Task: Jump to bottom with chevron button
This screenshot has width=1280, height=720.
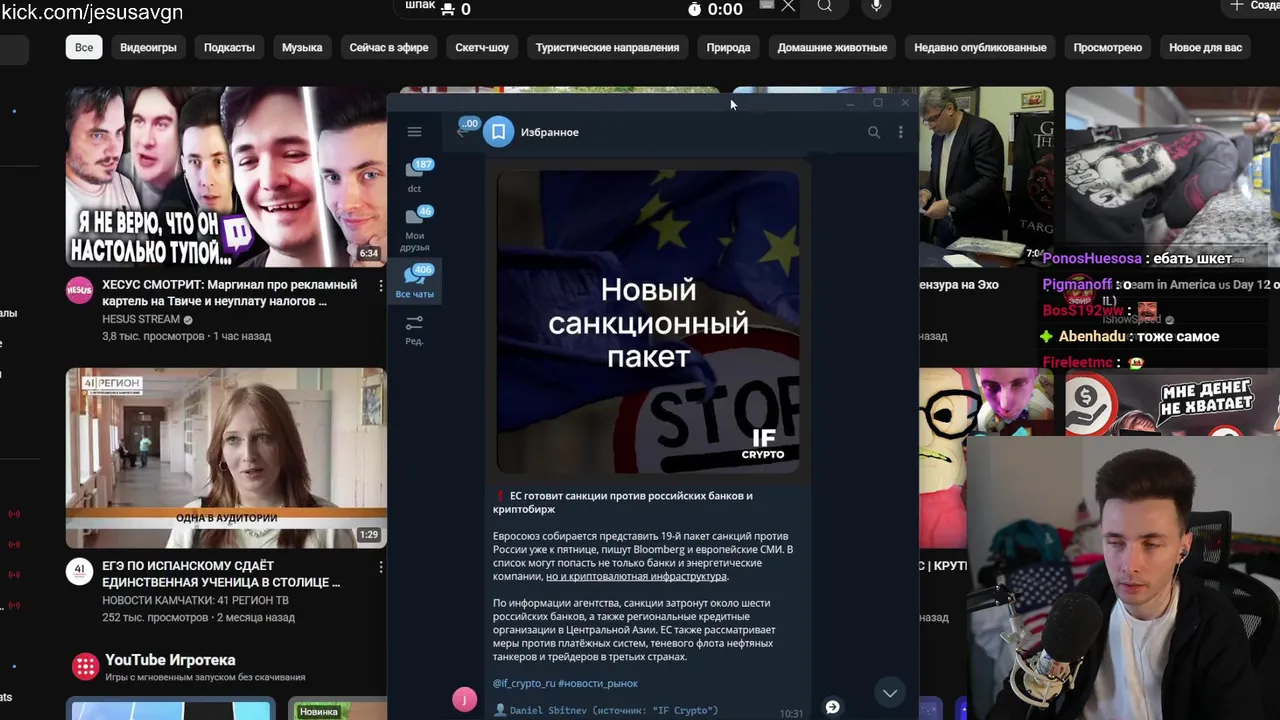Action: pos(889,692)
